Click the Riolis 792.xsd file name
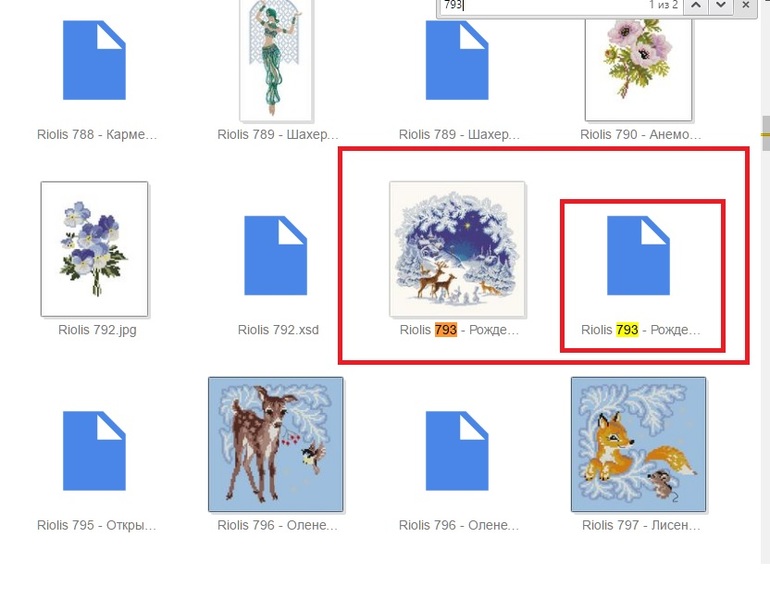Viewport: 770px width, 600px height. (278, 330)
